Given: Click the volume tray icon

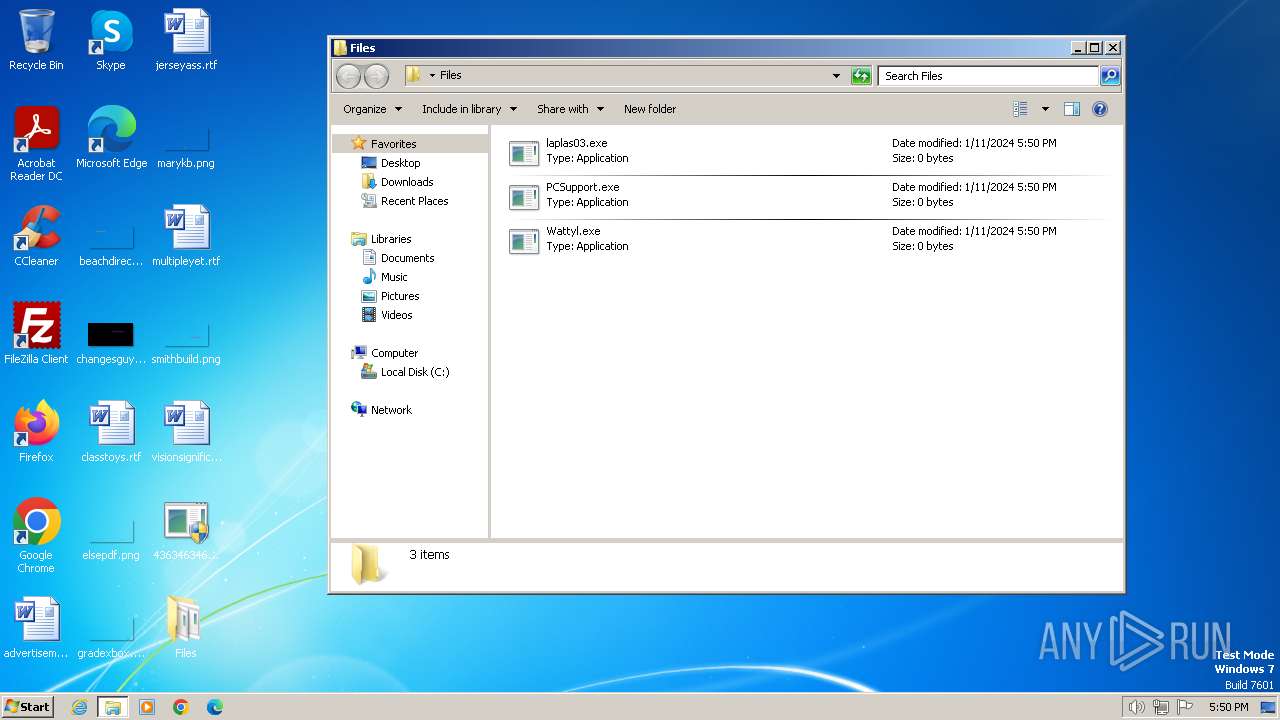Looking at the screenshot, I should coord(1136,707).
